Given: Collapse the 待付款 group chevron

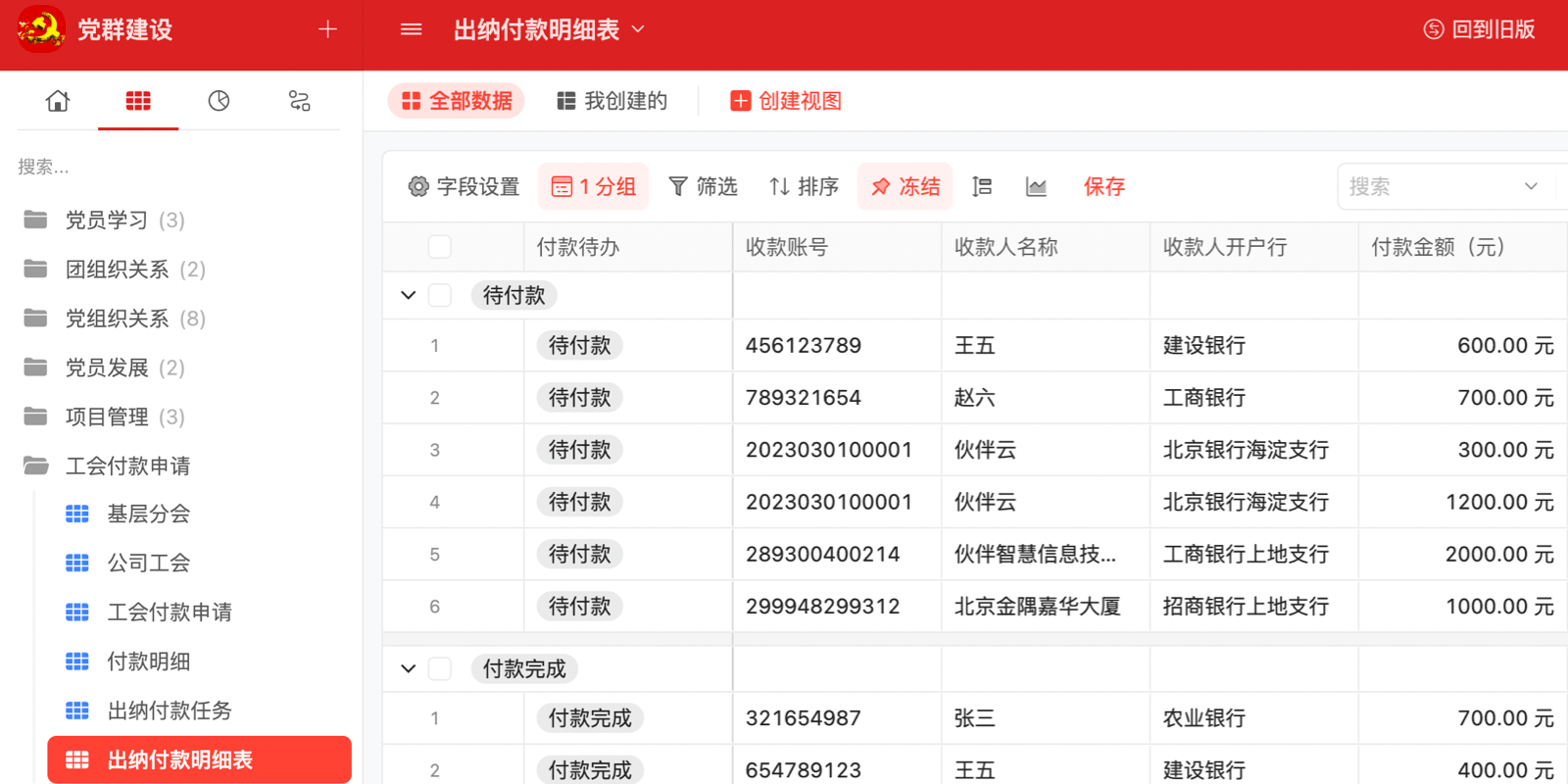Looking at the screenshot, I should coord(409,295).
